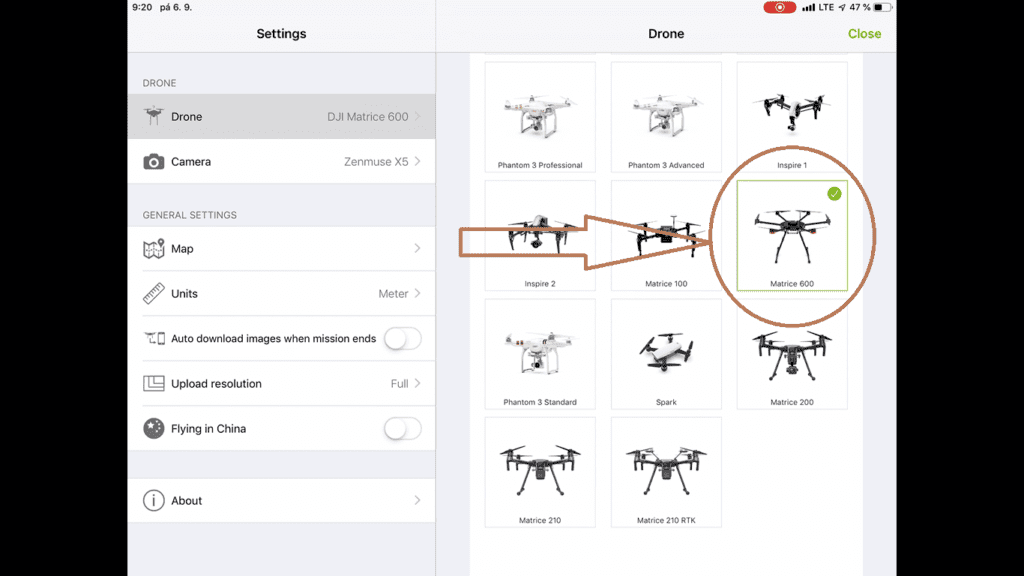Viewport: 1024px width, 576px height.
Task: Enable Auto download images when mission ends
Action: [402, 339]
